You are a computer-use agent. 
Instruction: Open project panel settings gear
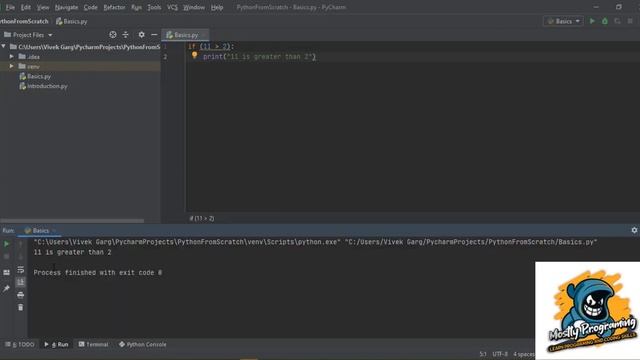[141, 35]
